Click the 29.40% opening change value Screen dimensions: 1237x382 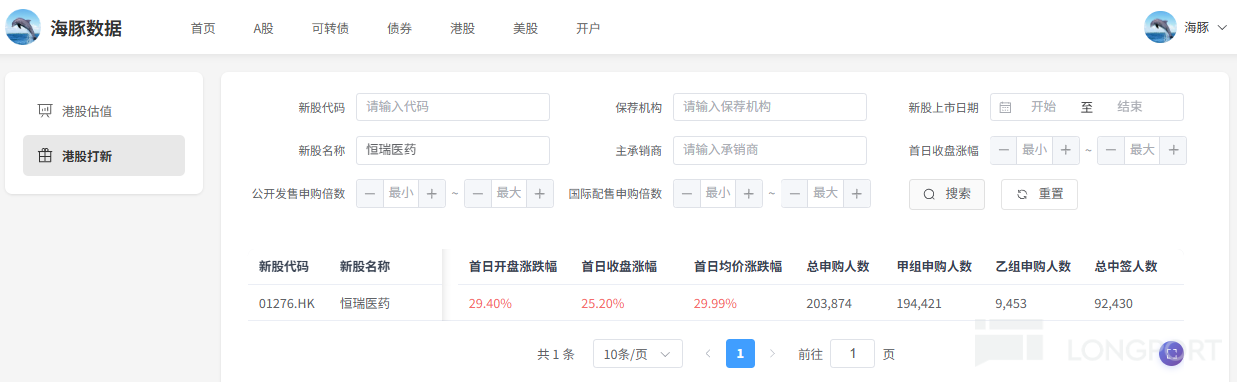[x=490, y=303]
